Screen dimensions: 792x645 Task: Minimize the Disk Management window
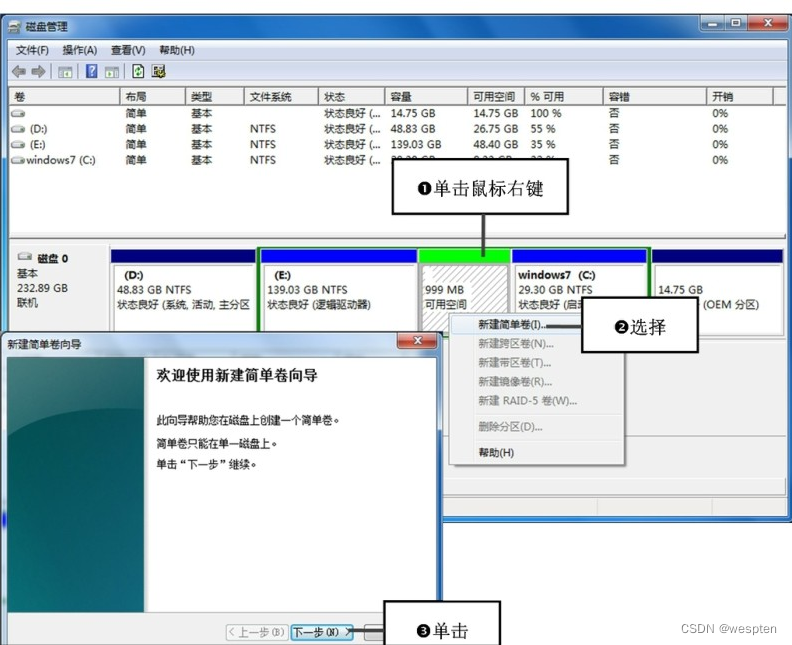713,23
